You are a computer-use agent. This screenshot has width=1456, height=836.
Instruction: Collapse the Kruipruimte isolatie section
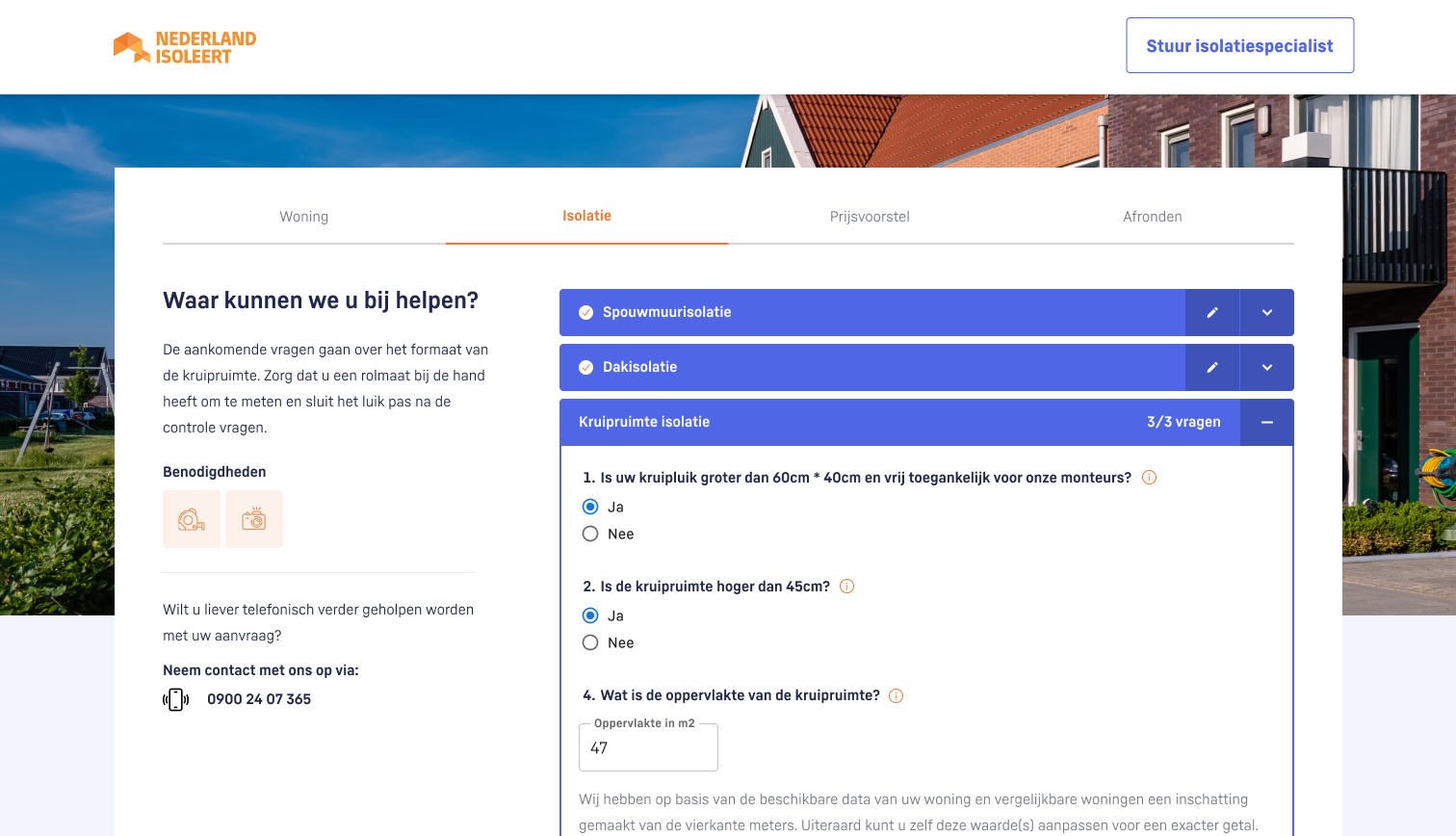pos(1267,422)
